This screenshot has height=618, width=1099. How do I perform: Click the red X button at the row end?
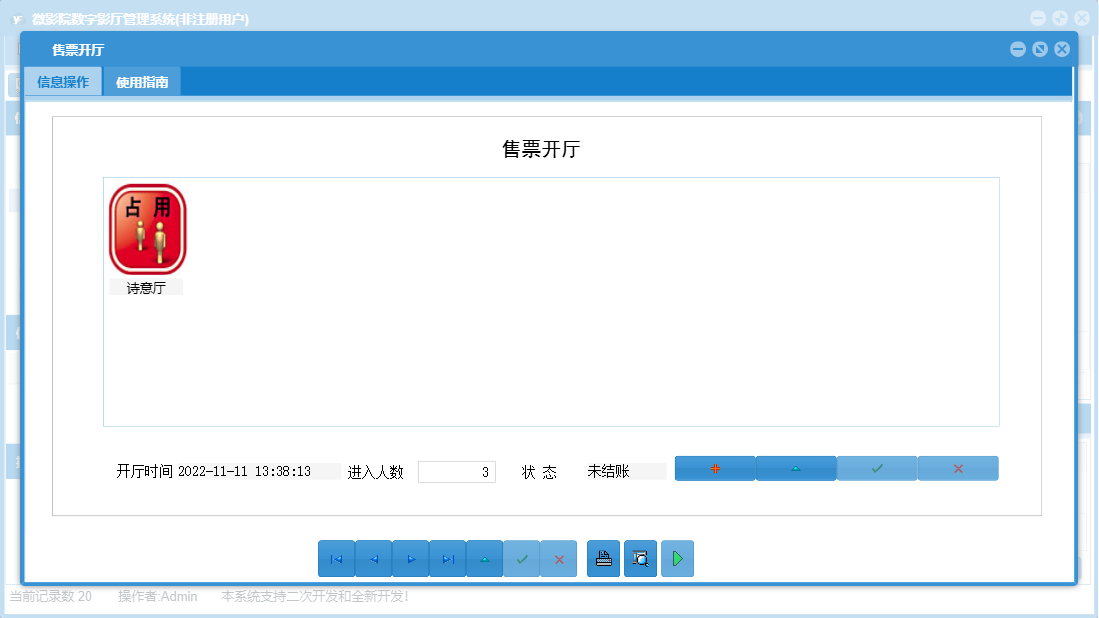(957, 468)
